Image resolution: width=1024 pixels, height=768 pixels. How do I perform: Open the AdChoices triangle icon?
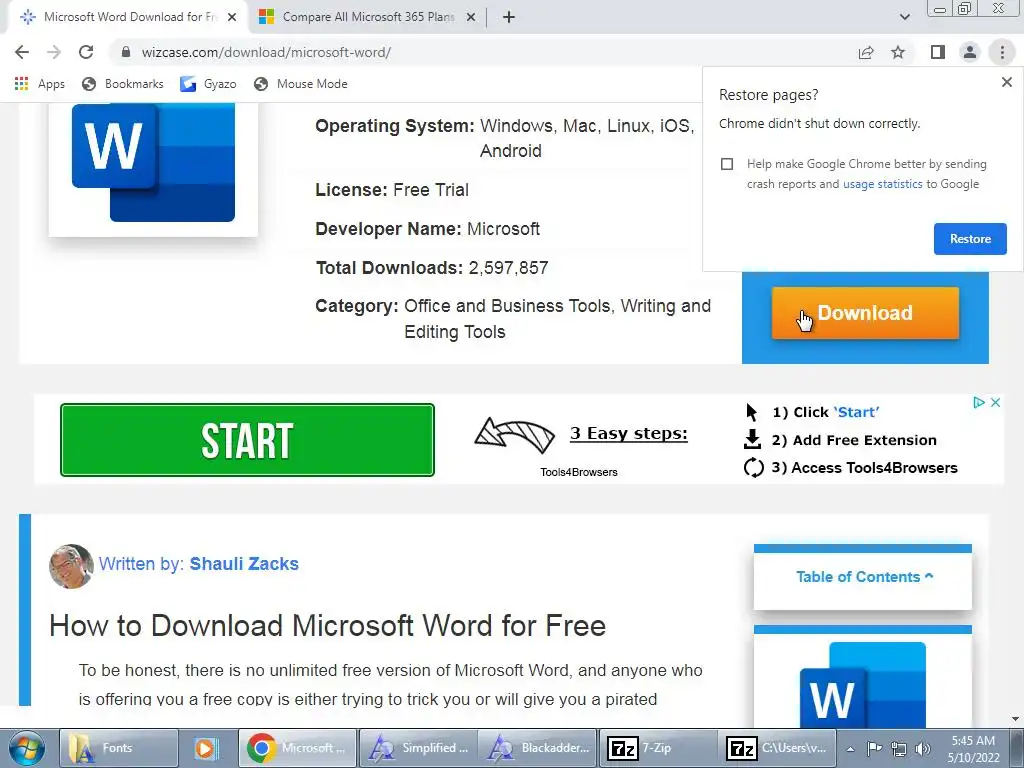(x=978, y=402)
